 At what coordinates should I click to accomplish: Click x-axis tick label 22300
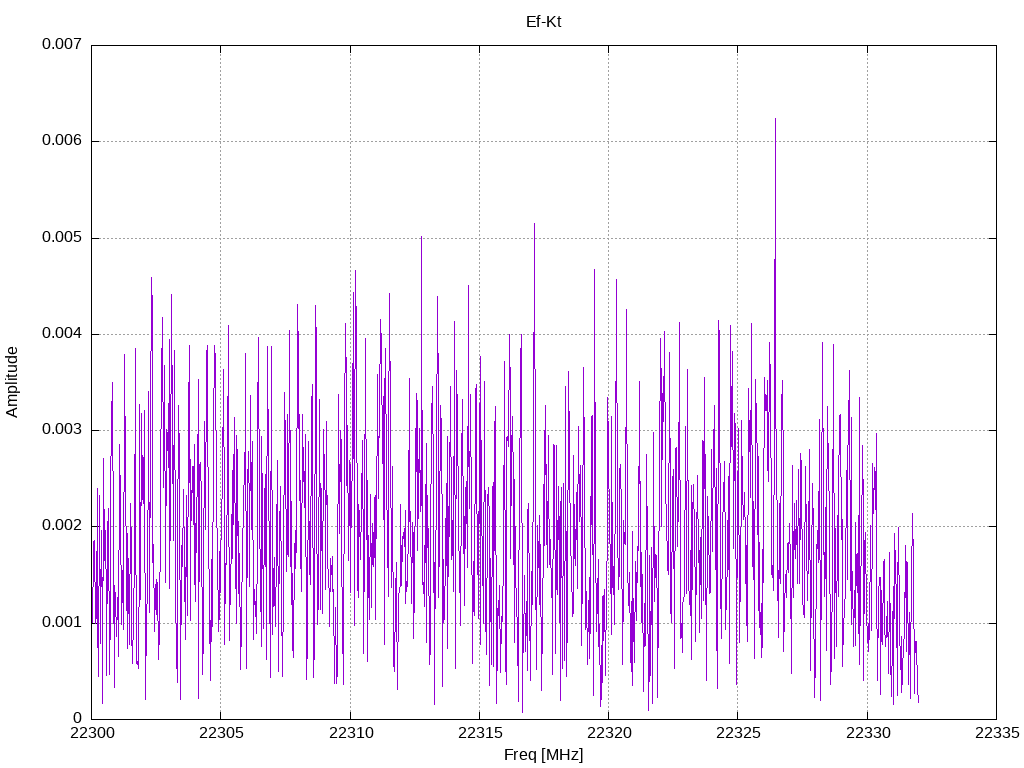(x=91, y=733)
